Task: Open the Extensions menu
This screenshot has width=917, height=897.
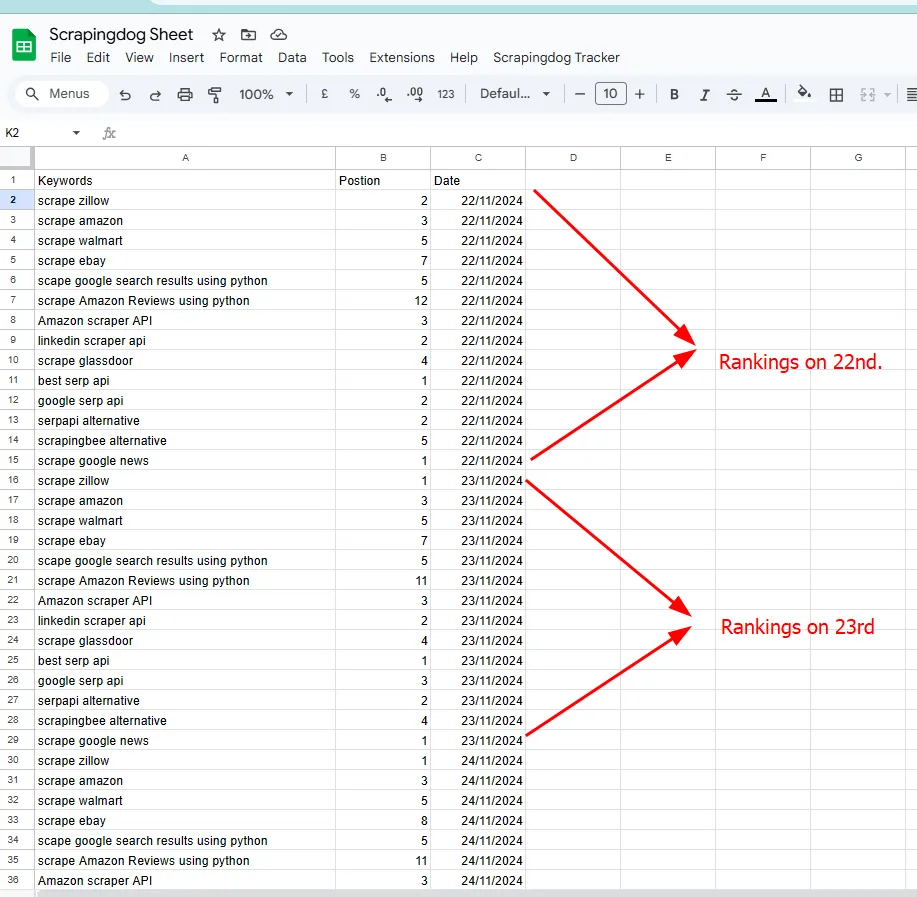Action: 401,58
